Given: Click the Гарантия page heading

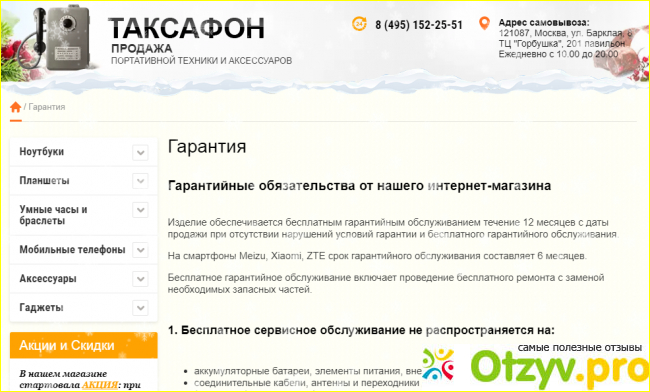Looking at the screenshot, I should (207, 147).
